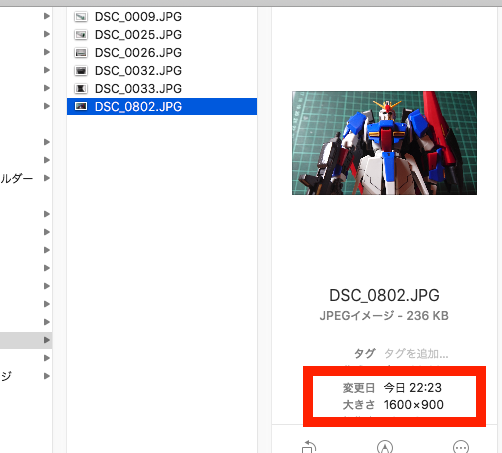
Task: Click the DSC_0025.JPG file icon
Action: [81, 35]
